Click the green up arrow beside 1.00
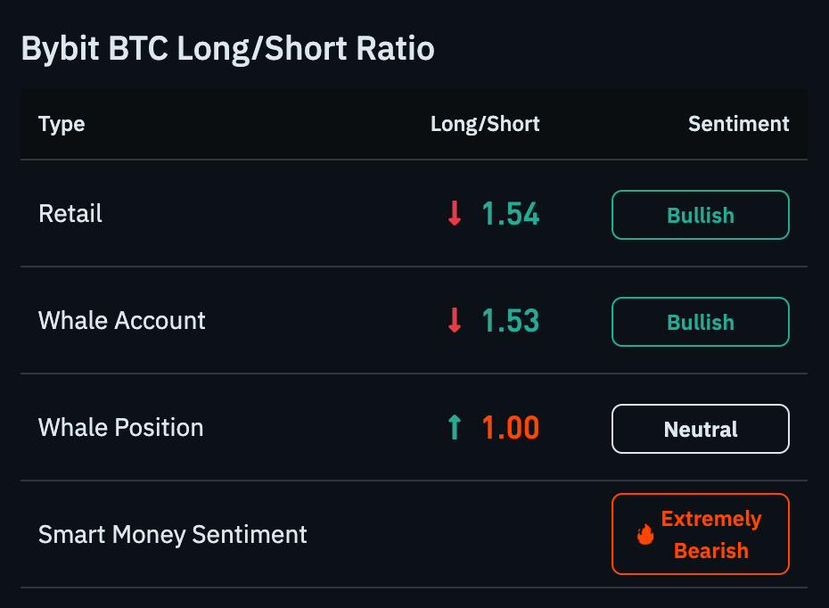This screenshot has height=608, width=829. click(454, 427)
